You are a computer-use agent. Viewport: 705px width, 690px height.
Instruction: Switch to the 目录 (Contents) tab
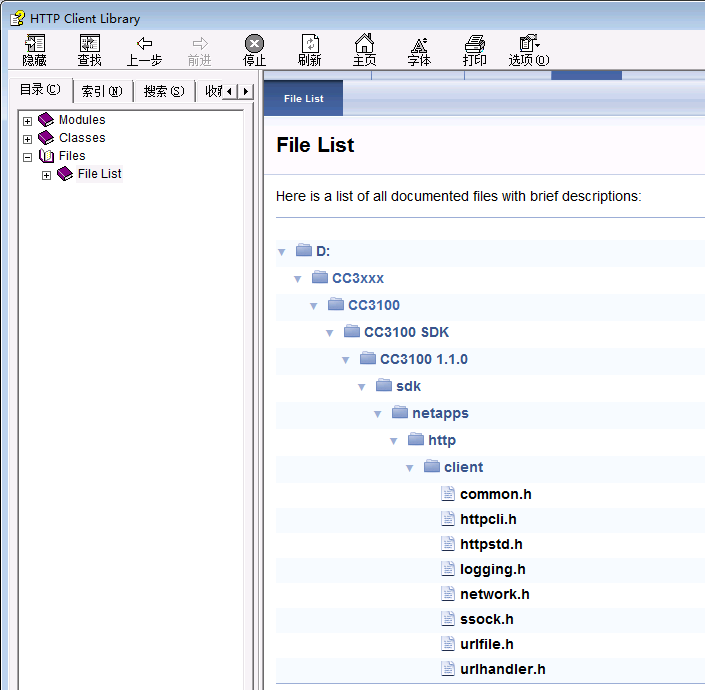point(40,90)
